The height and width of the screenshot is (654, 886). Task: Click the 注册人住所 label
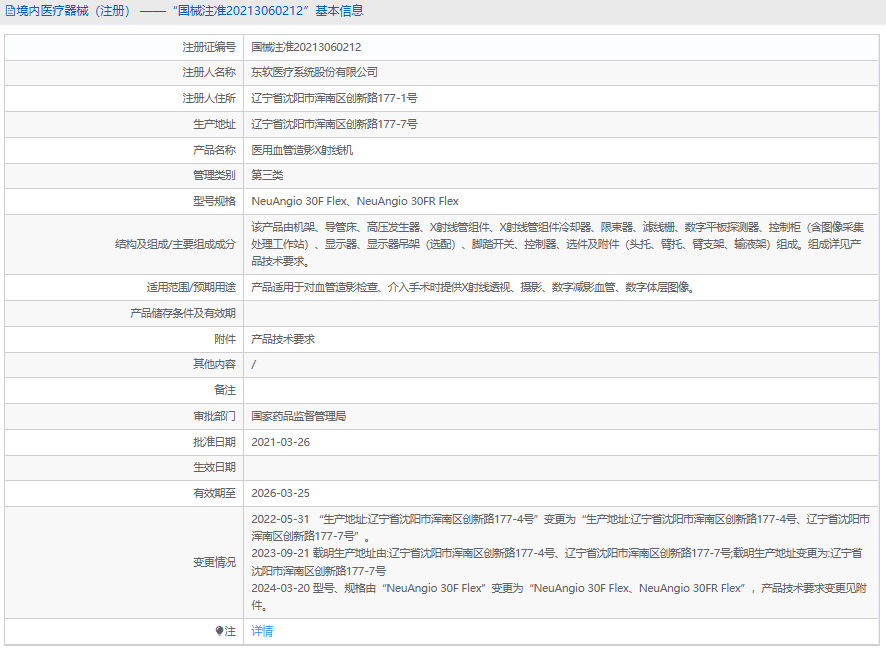tap(209, 98)
